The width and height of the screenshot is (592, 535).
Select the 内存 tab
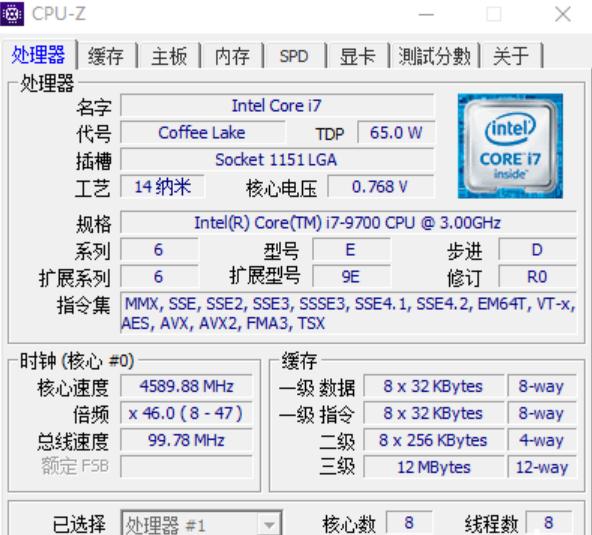pyautogui.click(x=232, y=56)
